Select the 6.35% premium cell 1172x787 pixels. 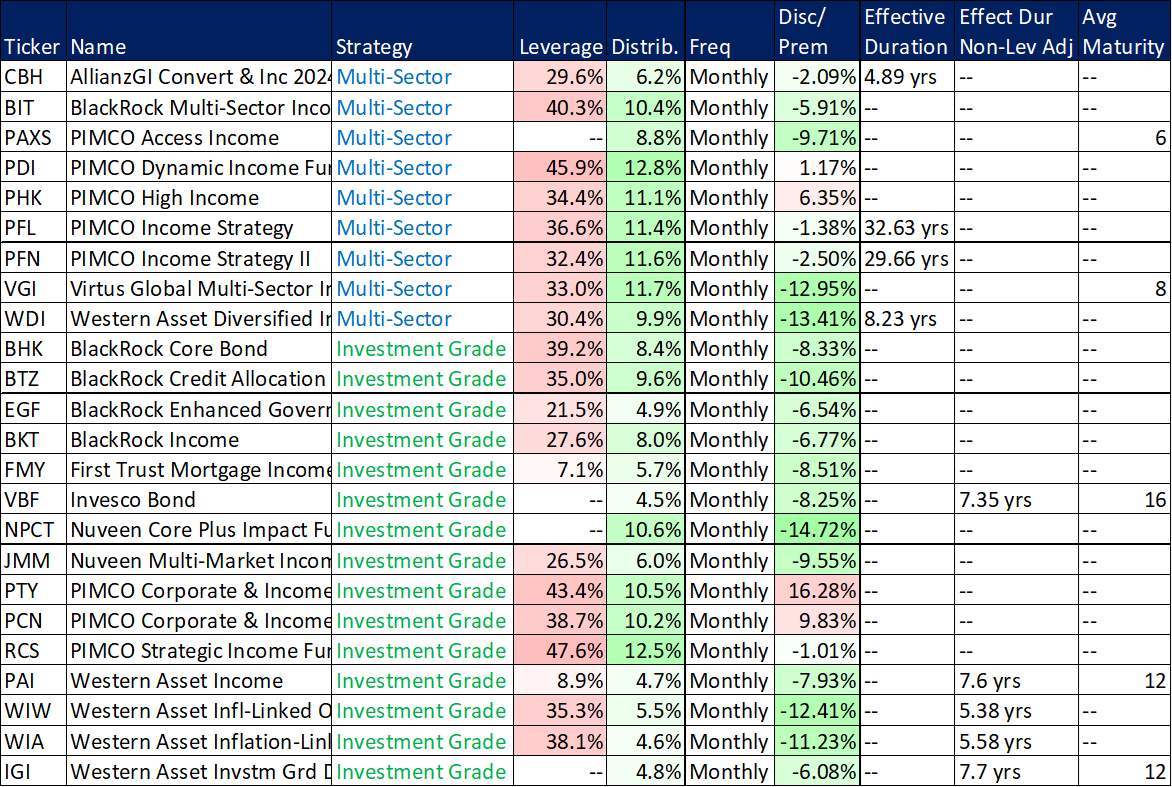(816, 197)
